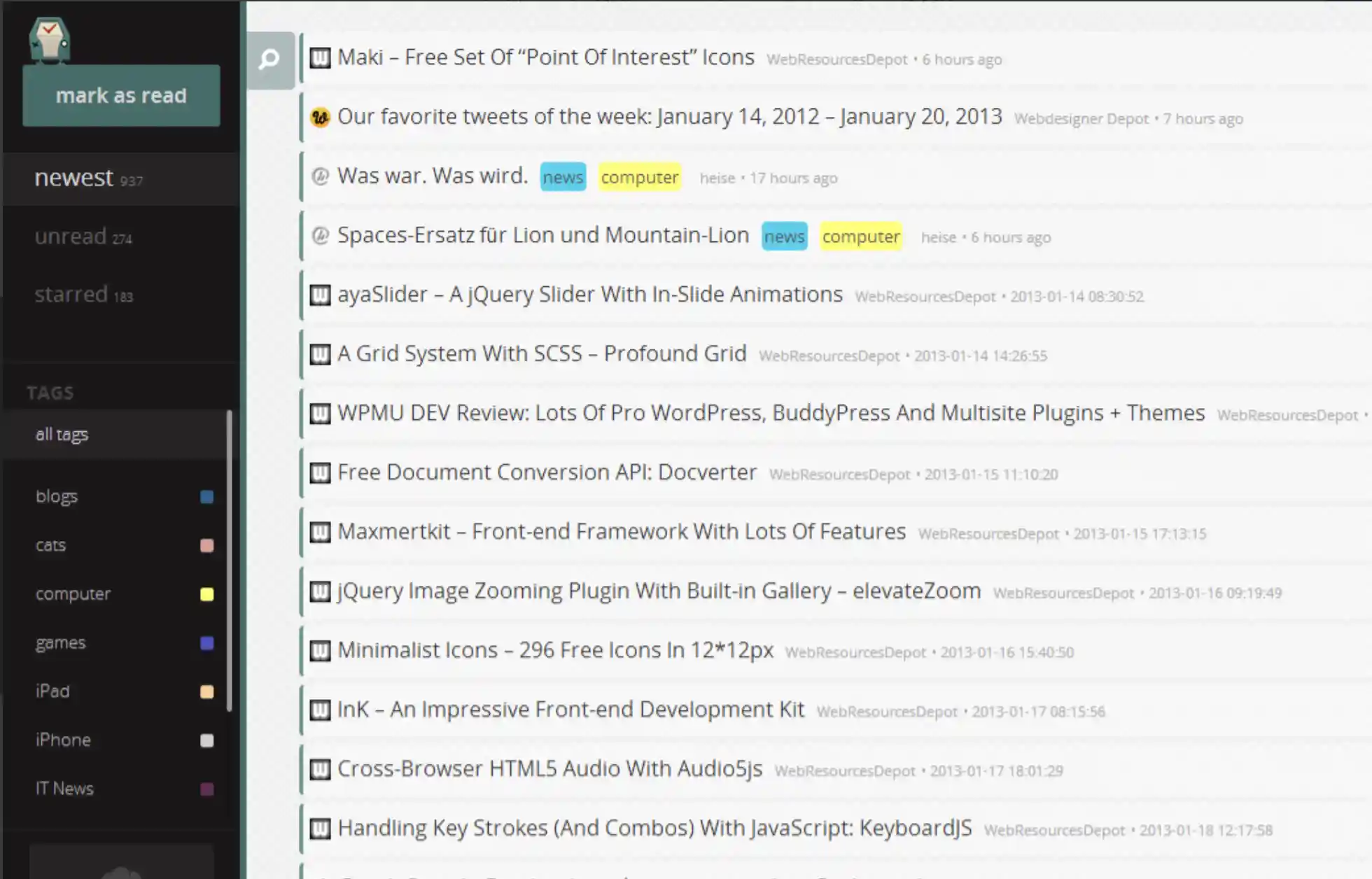Click the 'mark as read' button
The height and width of the screenshot is (879, 1372).
pyautogui.click(x=121, y=95)
